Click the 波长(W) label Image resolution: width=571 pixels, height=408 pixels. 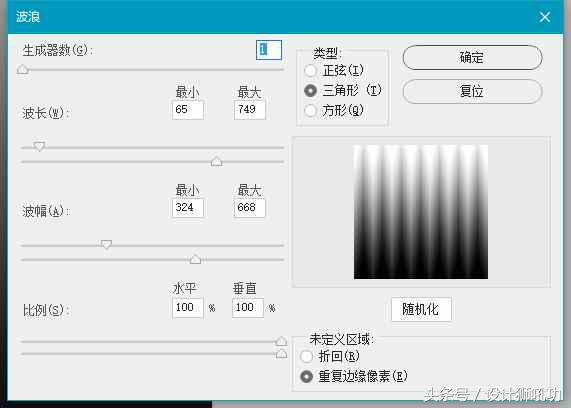pos(46,113)
